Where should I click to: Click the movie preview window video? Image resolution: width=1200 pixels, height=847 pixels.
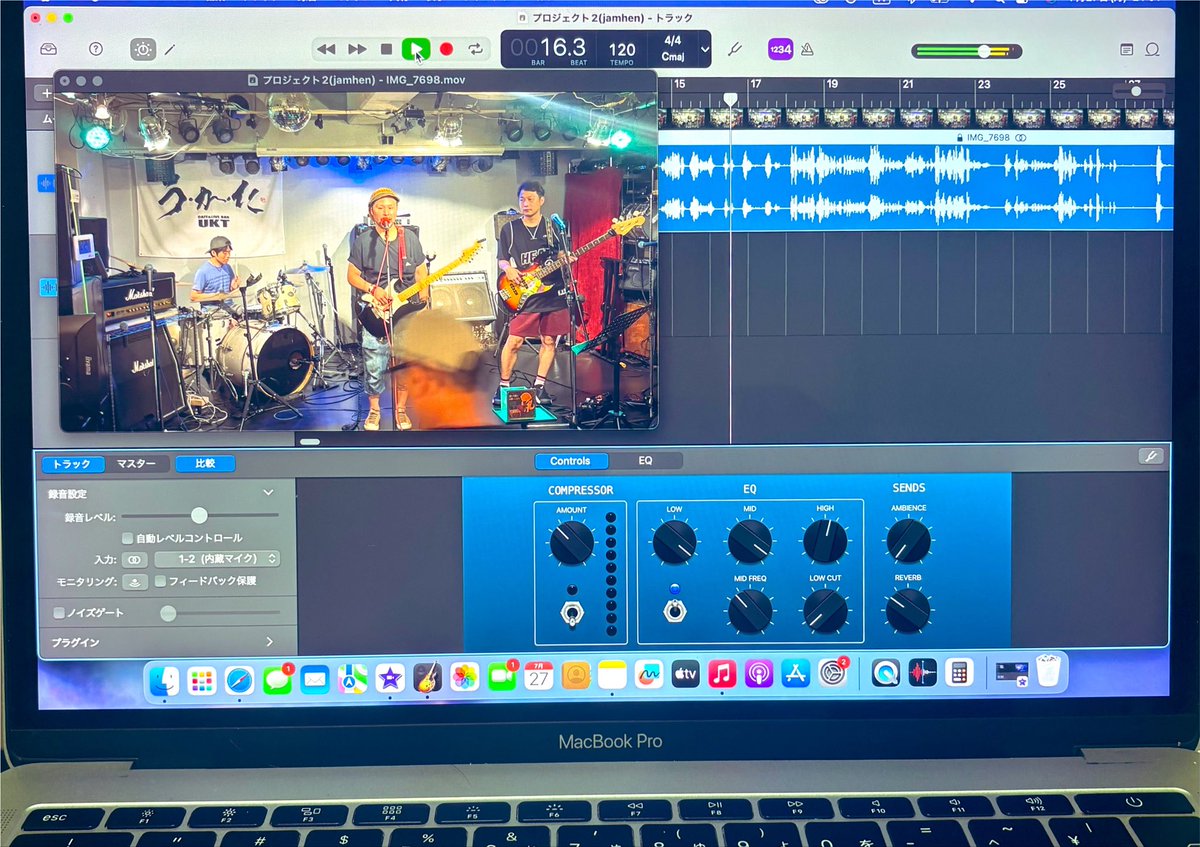358,261
